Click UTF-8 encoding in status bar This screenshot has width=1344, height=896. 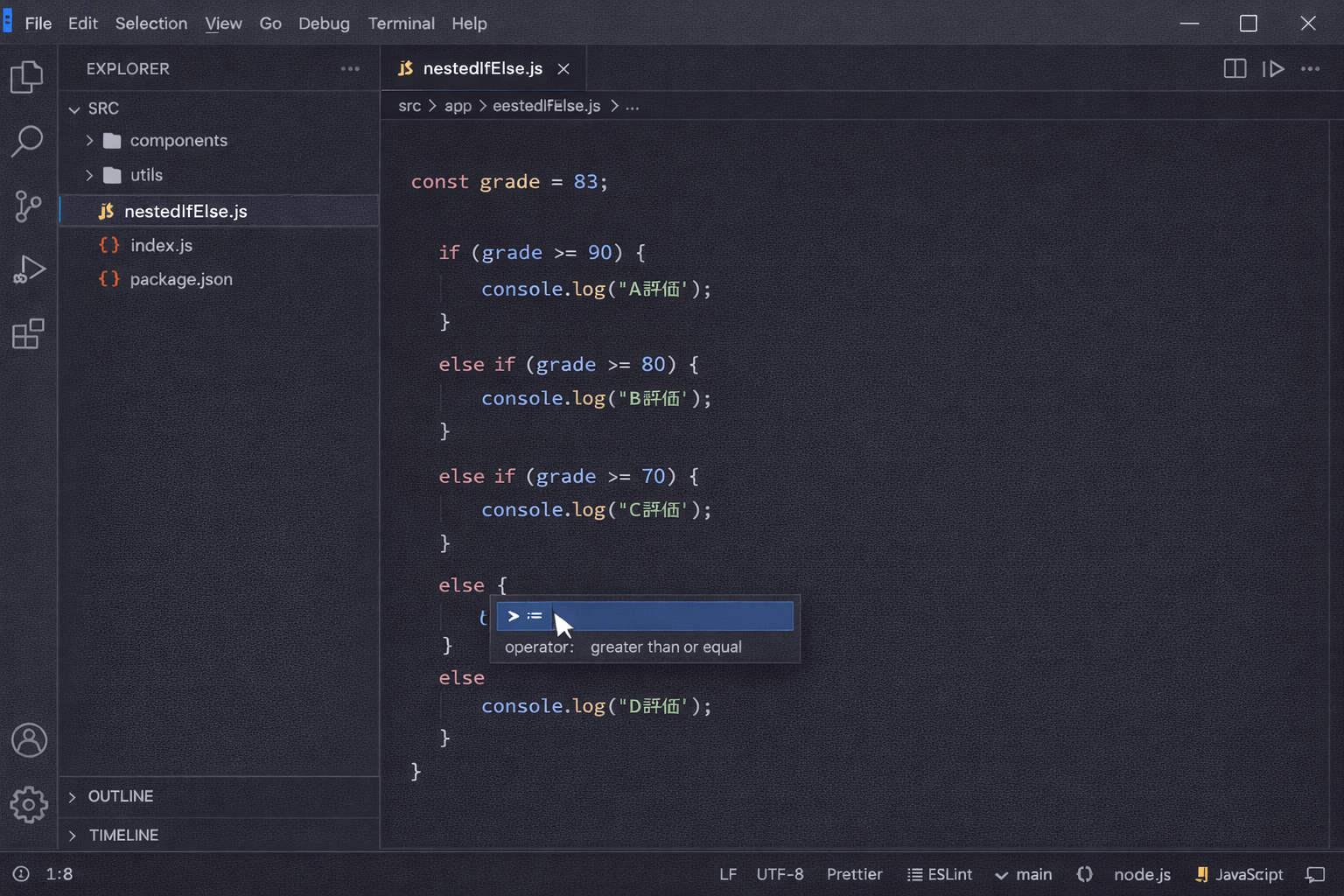click(x=780, y=873)
